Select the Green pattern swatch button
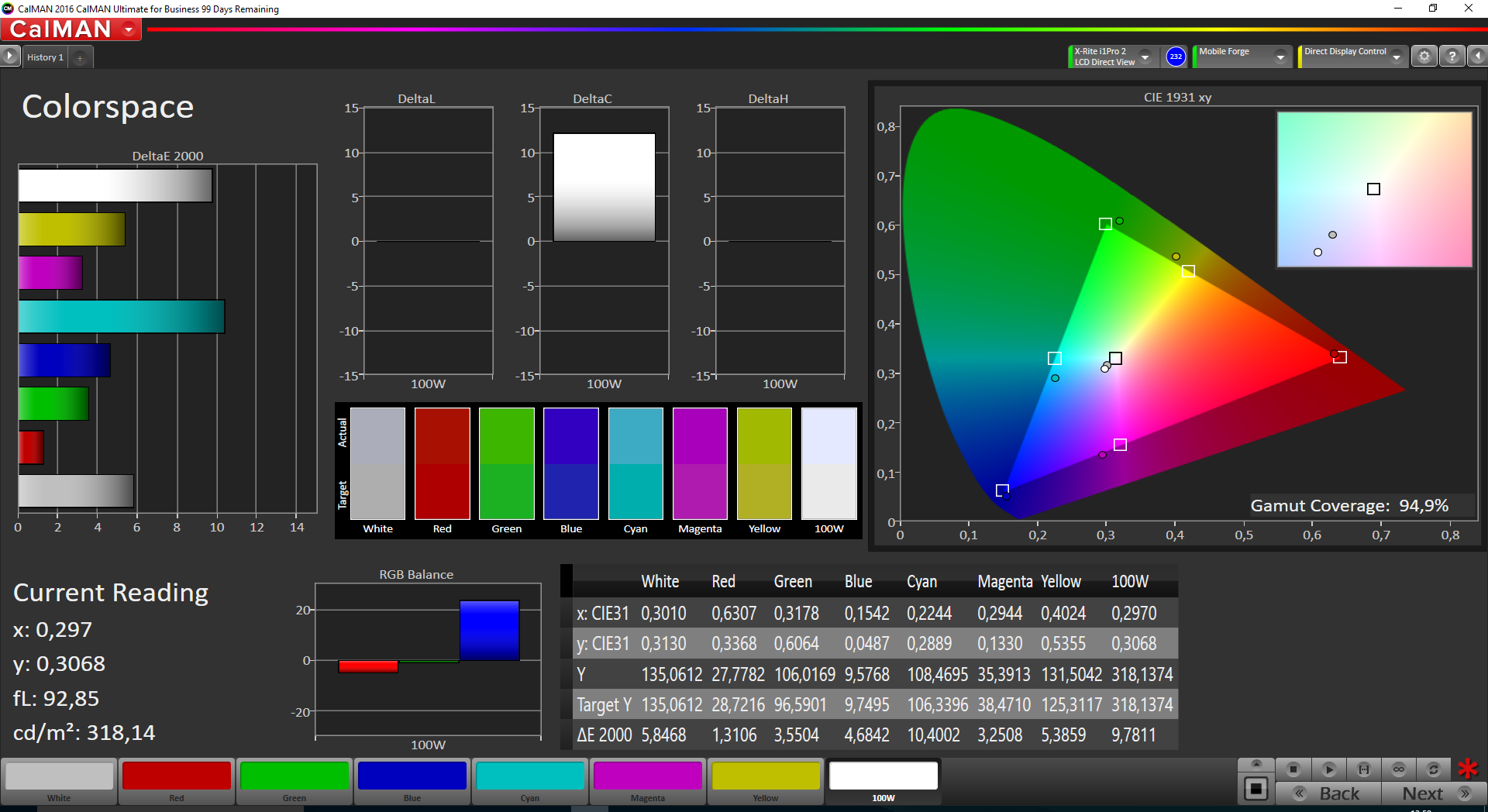This screenshot has height=812, width=1488. (294, 781)
